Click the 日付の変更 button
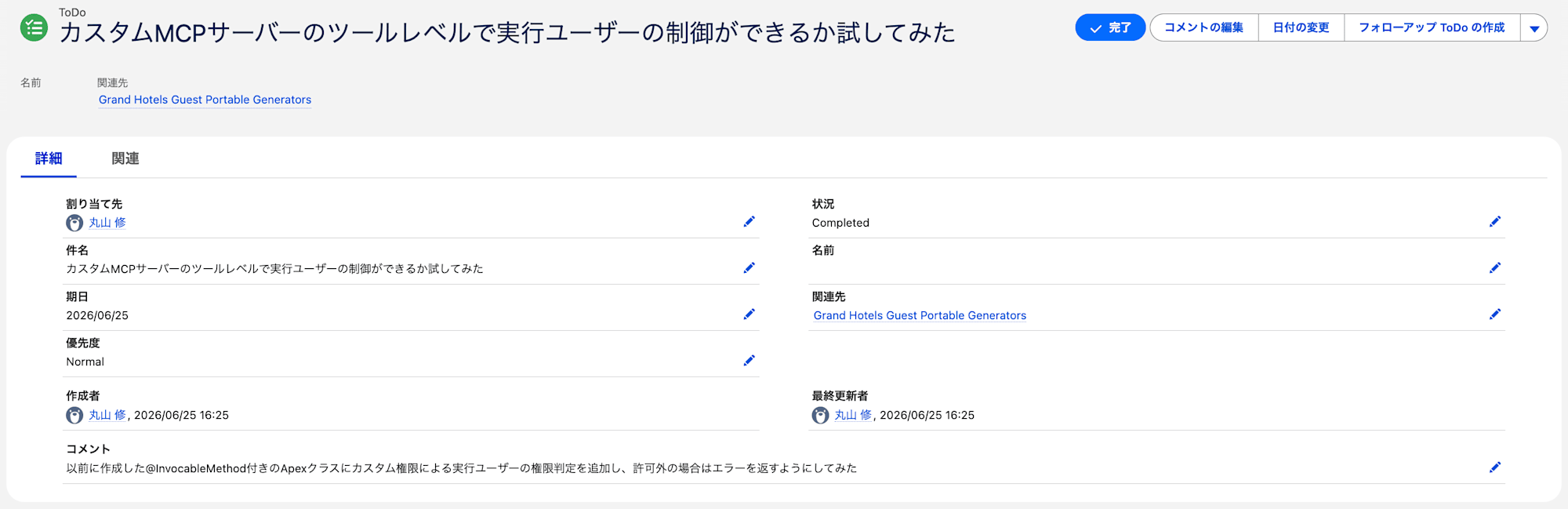 pyautogui.click(x=1301, y=27)
